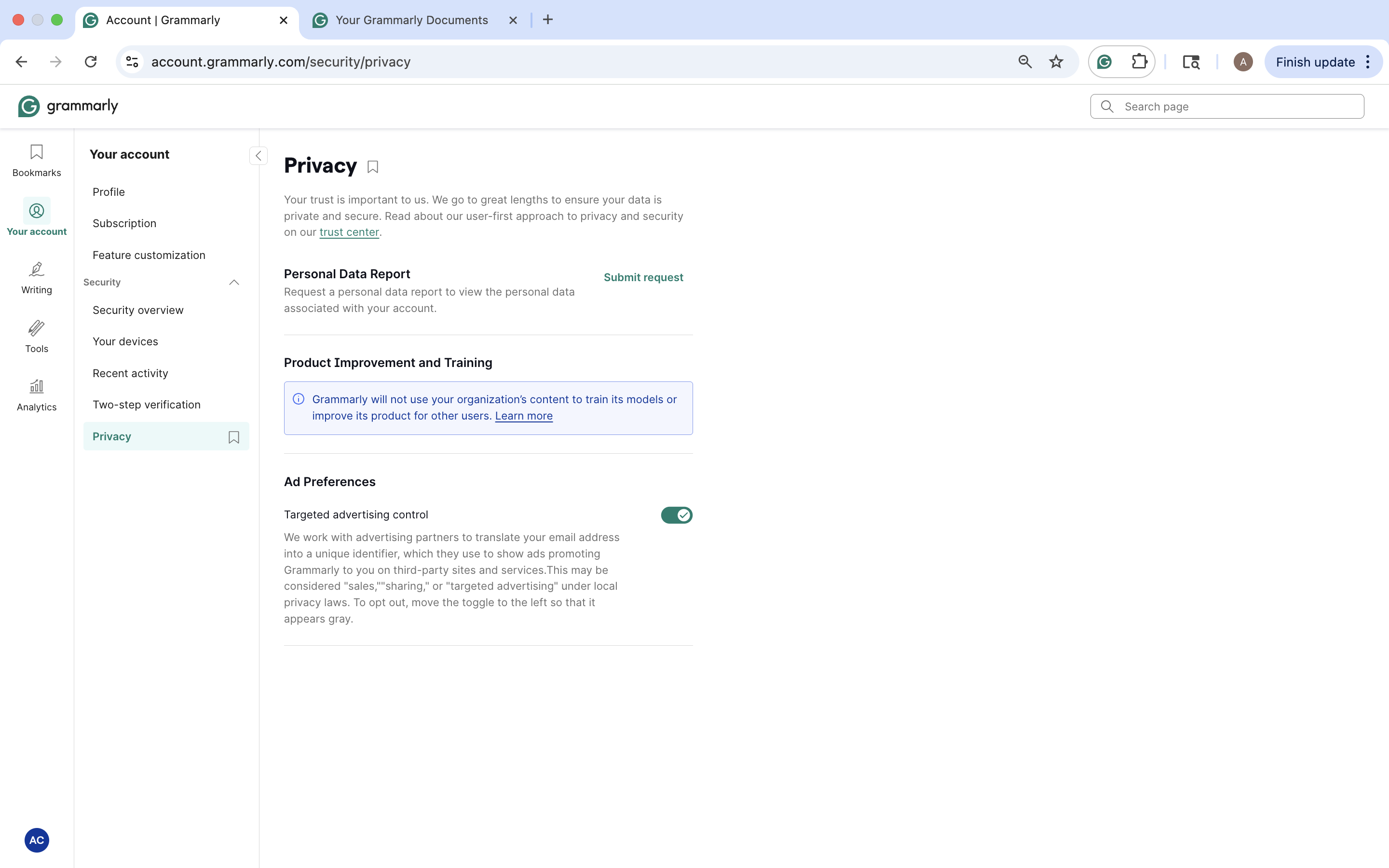Switch to the Your Grammarly Documents tab
The height and width of the screenshot is (868, 1389).
pyautogui.click(x=411, y=19)
